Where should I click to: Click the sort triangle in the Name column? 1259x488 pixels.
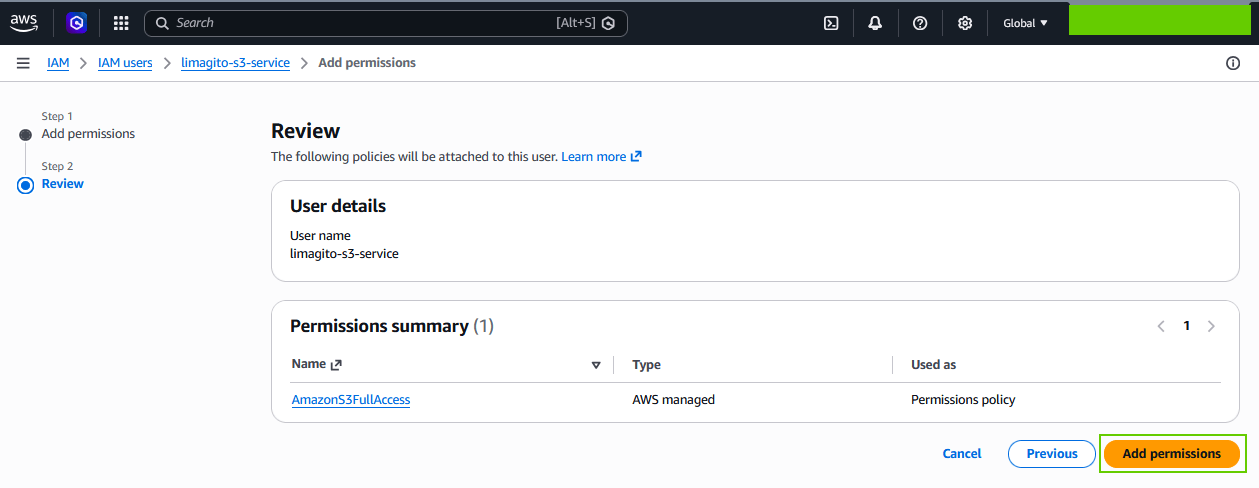point(596,365)
